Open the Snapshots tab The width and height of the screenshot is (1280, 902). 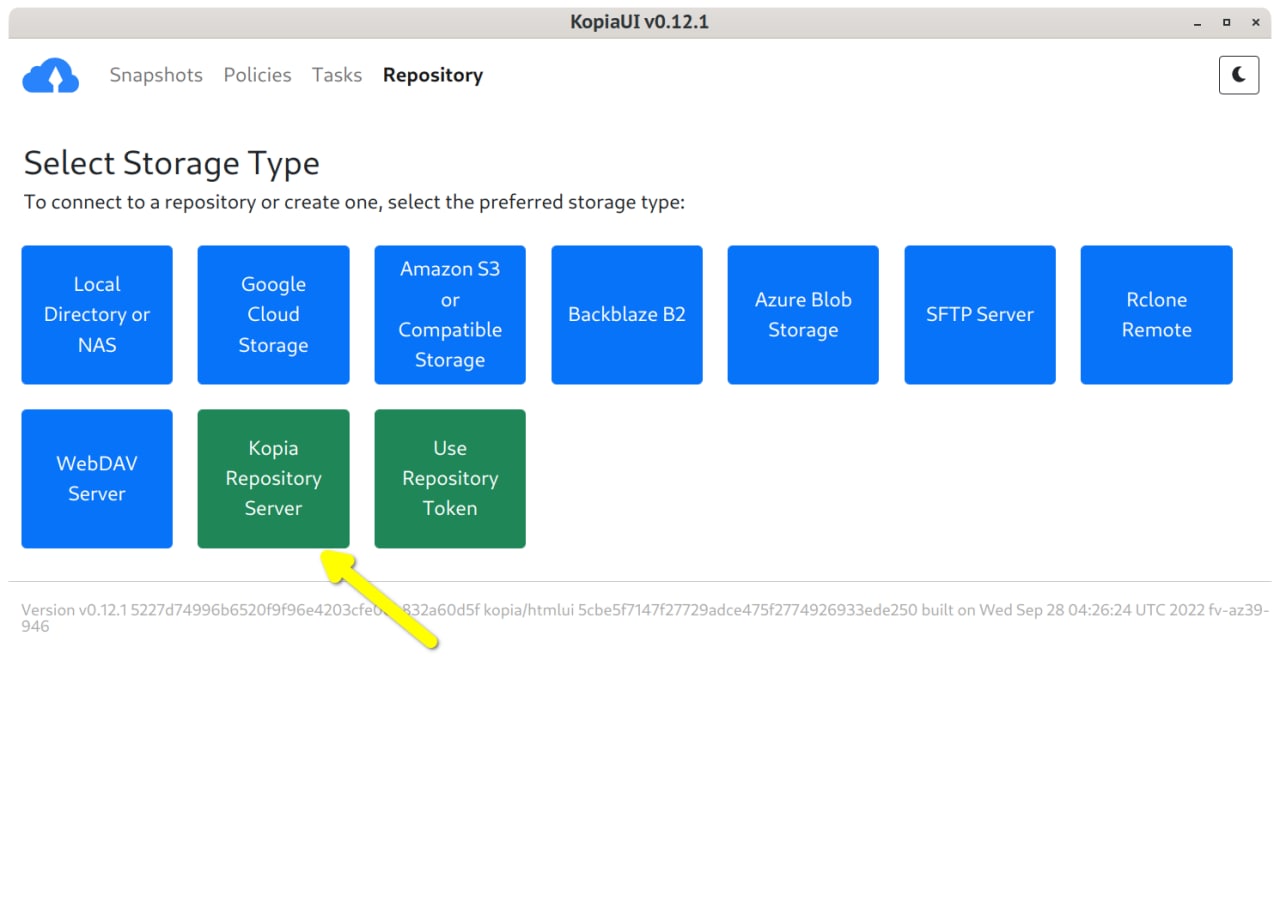(x=156, y=75)
